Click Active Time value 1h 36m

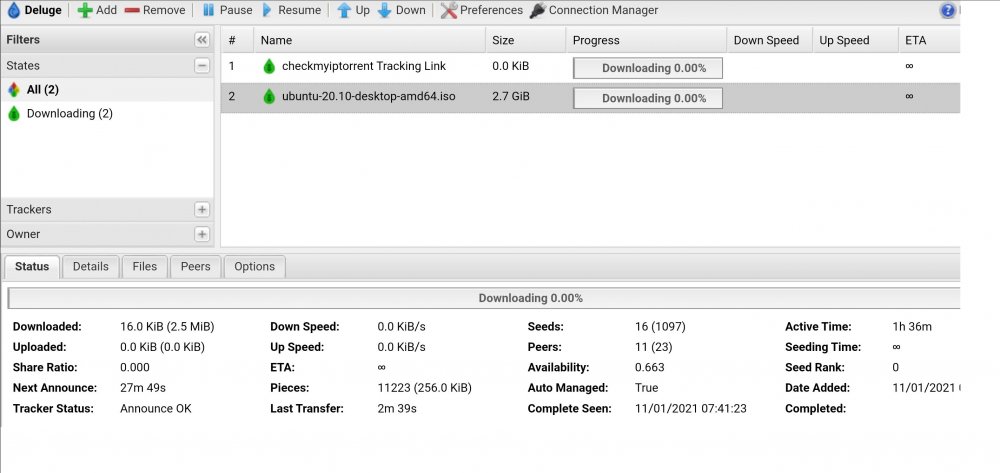[912, 326]
